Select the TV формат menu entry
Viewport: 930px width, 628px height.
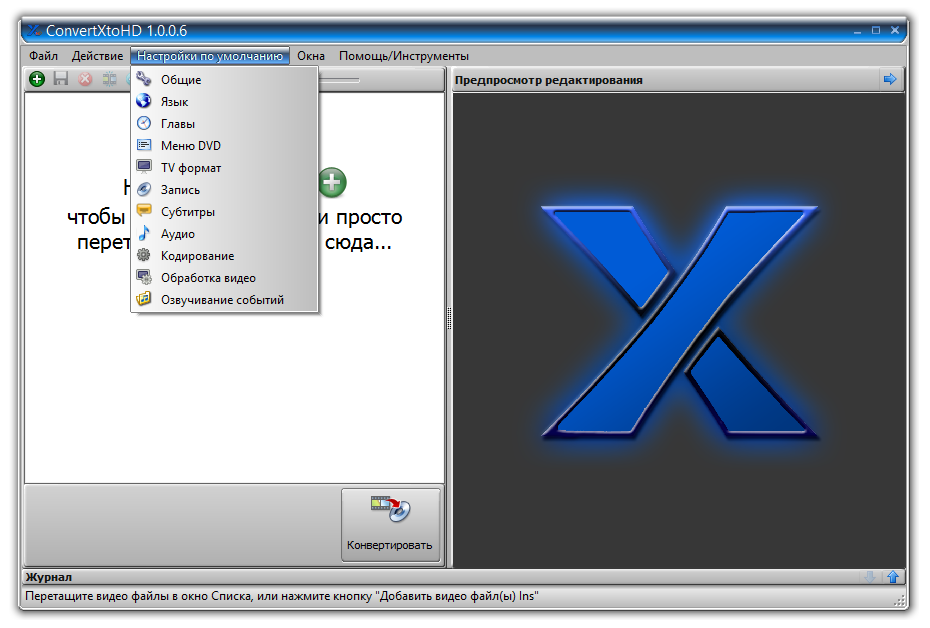click(x=224, y=168)
